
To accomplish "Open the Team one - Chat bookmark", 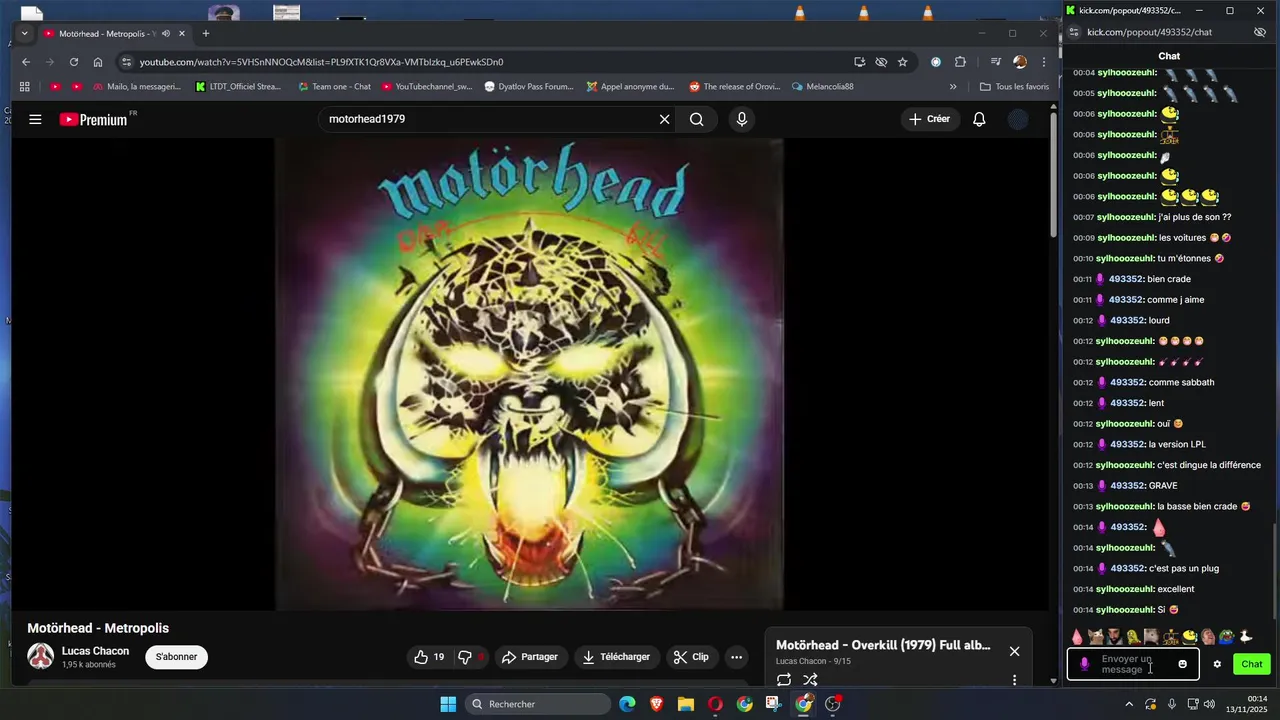I will 334,87.
